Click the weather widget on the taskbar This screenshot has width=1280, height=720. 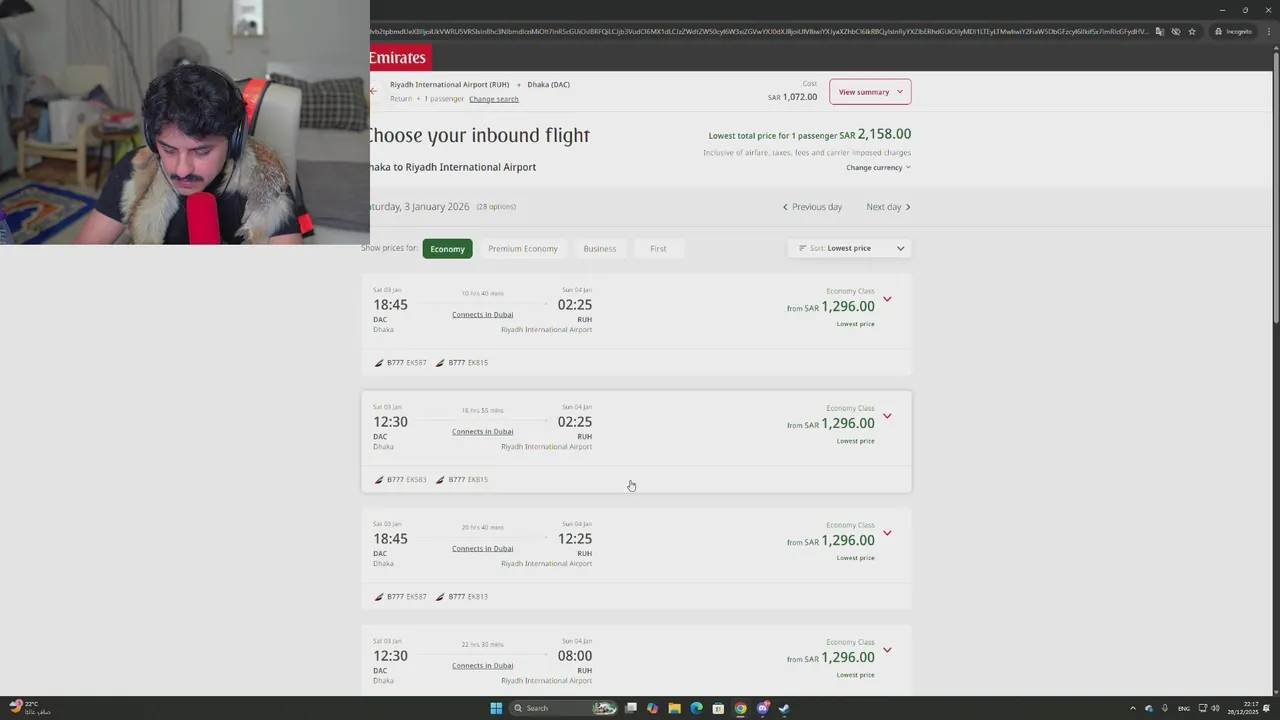(x=28, y=707)
